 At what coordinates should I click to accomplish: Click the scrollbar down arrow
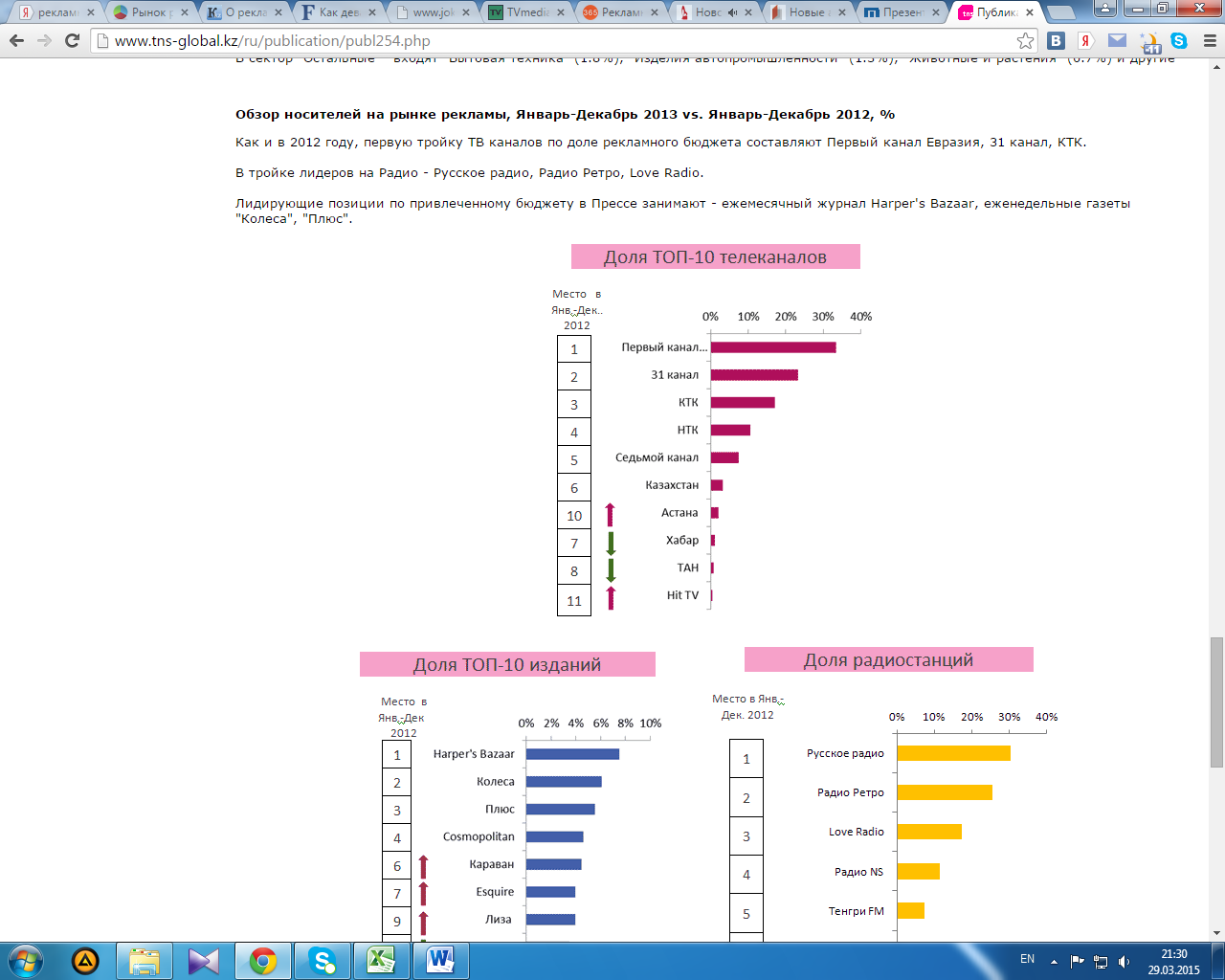(x=1216, y=933)
